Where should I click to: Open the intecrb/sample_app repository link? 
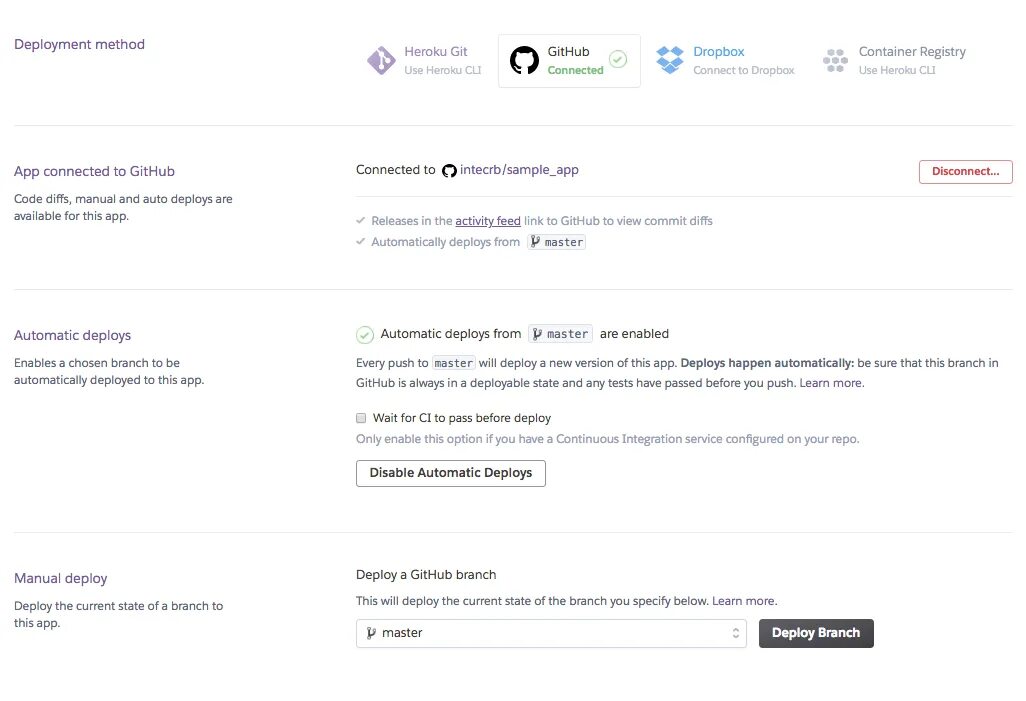[x=519, y=170]
